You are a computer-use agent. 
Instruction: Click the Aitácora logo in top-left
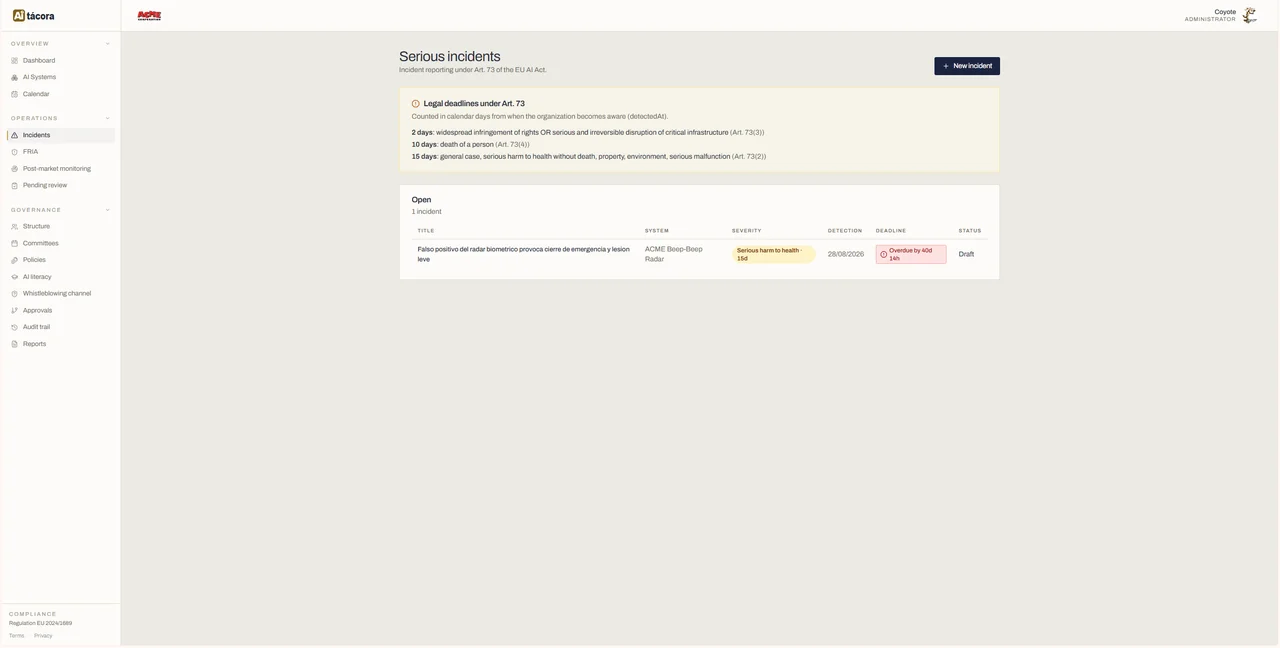coord(34,16)
